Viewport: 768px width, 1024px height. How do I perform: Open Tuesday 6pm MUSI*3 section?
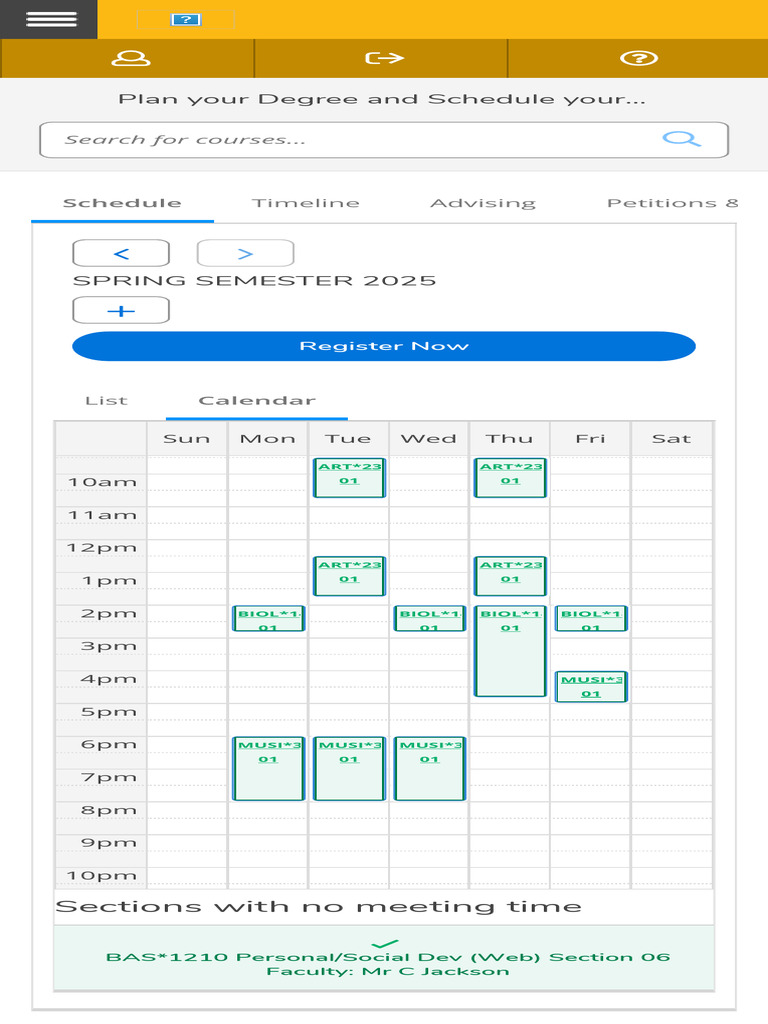pos(349,769)
